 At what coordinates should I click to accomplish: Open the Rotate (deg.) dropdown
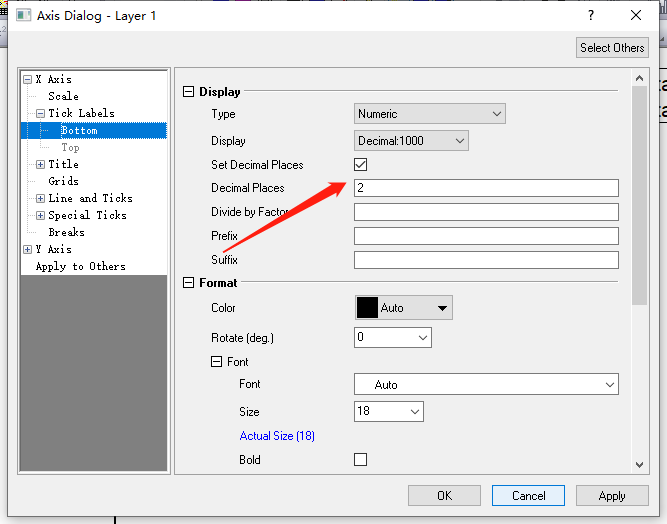coord(393,337)
